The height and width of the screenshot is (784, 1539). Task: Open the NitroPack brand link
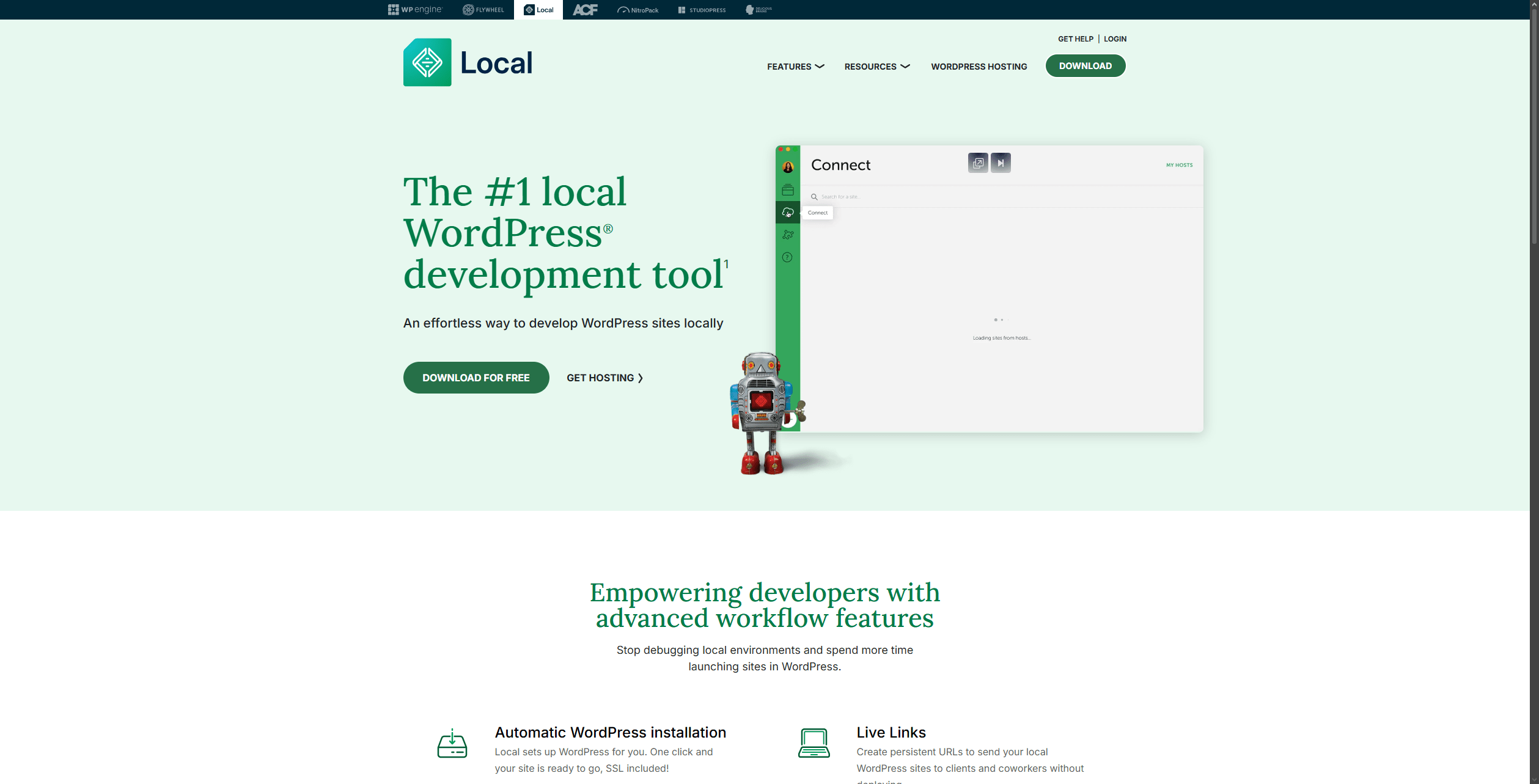(638, 10)
